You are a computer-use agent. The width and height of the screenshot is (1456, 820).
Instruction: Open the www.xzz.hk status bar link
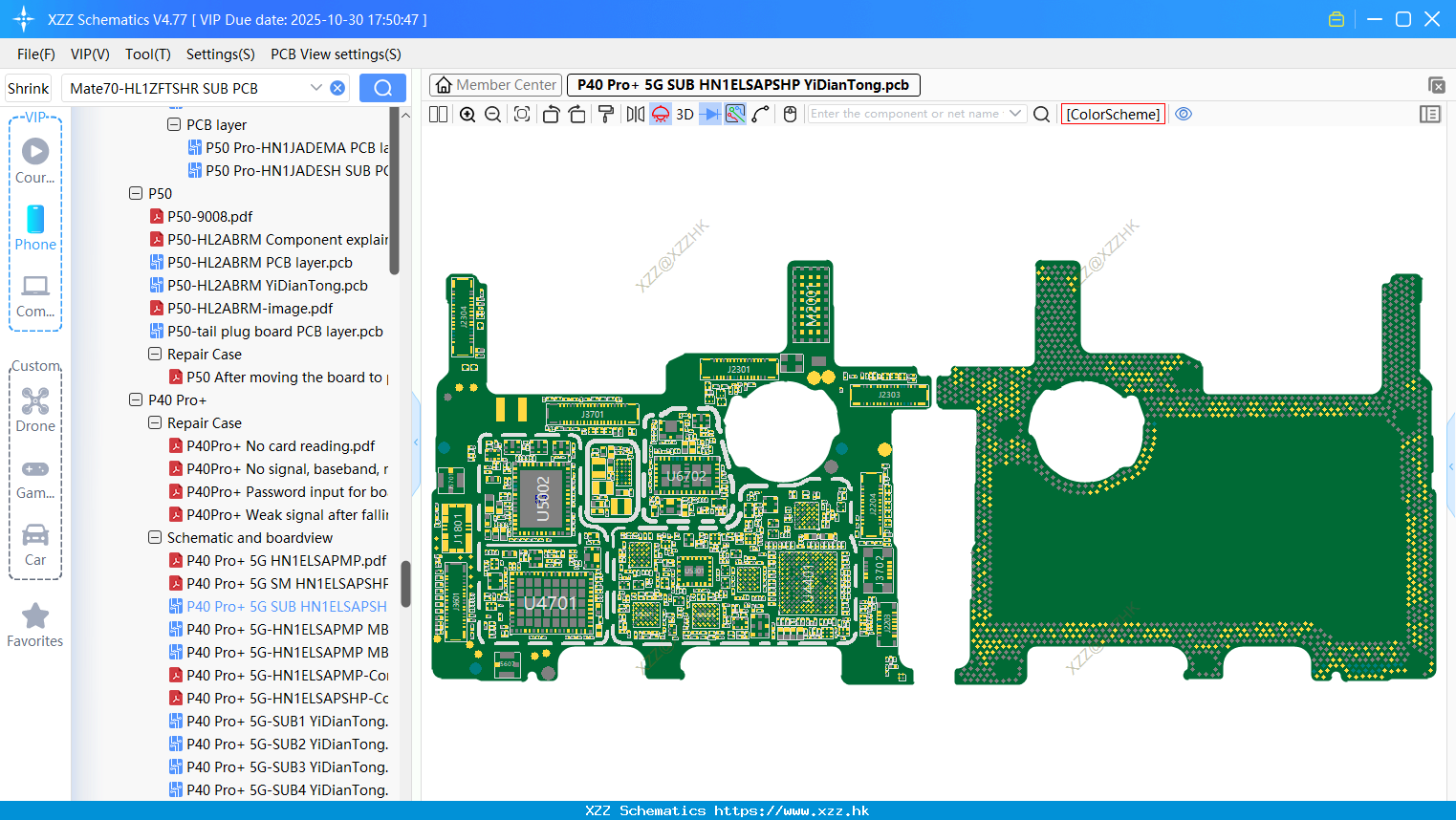tap(792, 810)
